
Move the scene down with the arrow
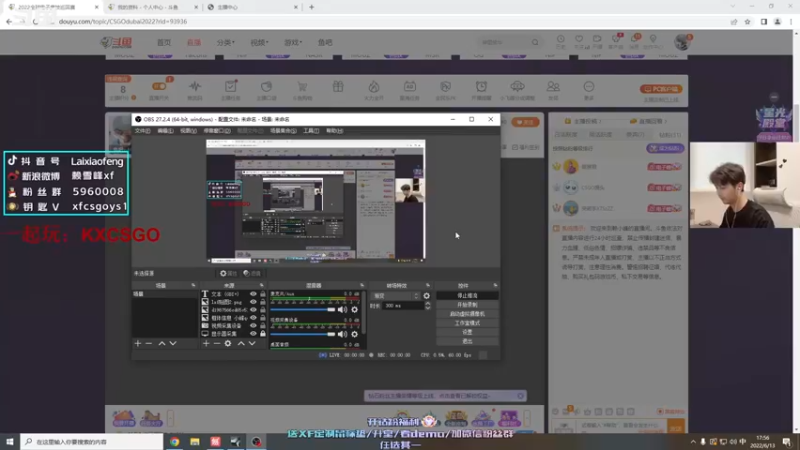pos(173,343)
